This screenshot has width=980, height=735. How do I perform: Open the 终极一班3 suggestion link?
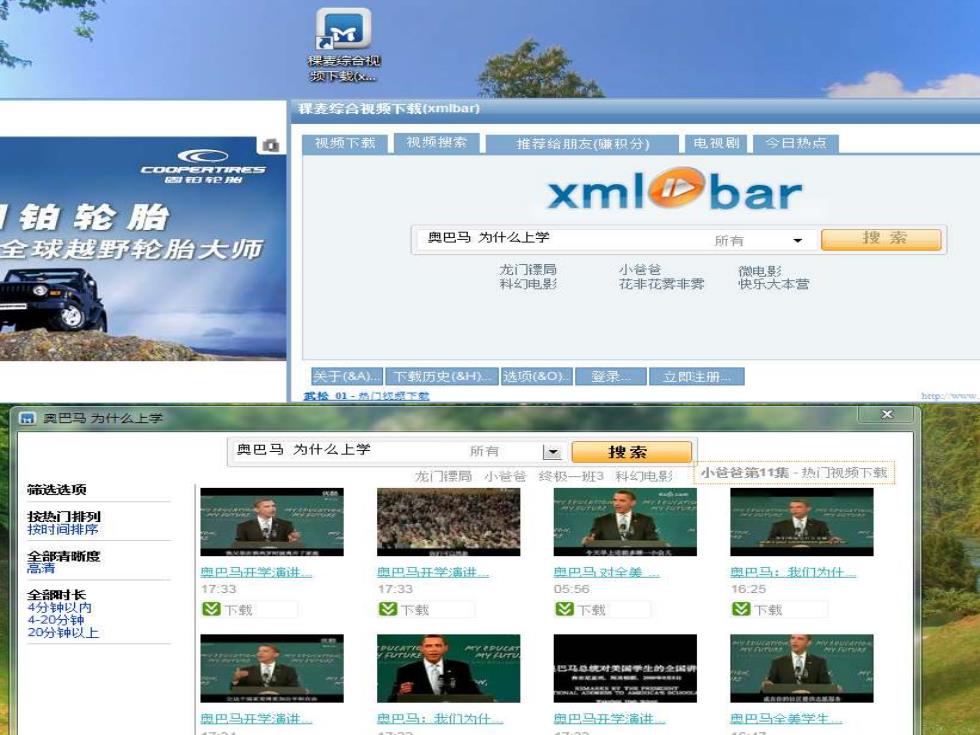click(571, 476)
